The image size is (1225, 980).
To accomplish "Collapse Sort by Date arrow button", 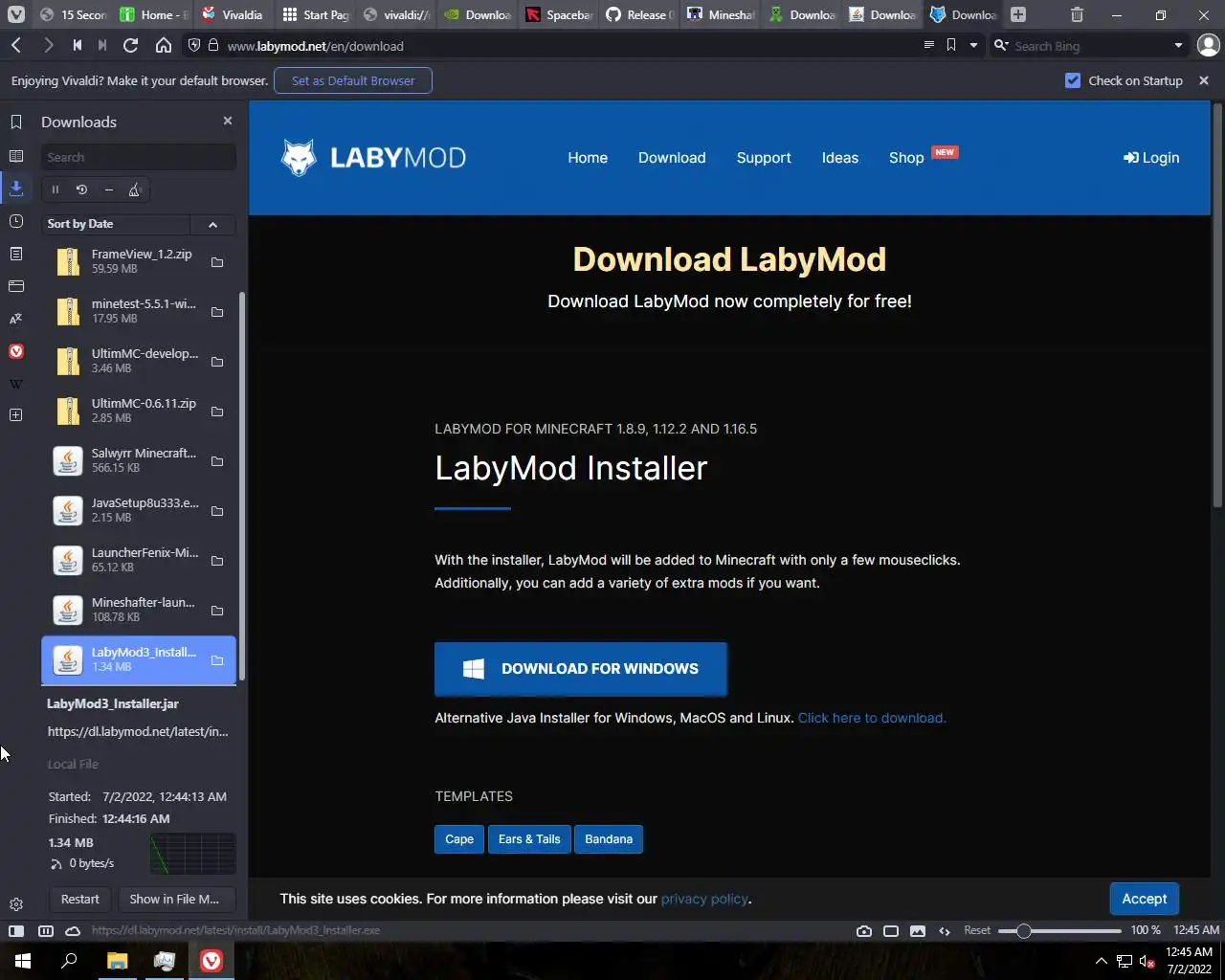I will (212, 224).
